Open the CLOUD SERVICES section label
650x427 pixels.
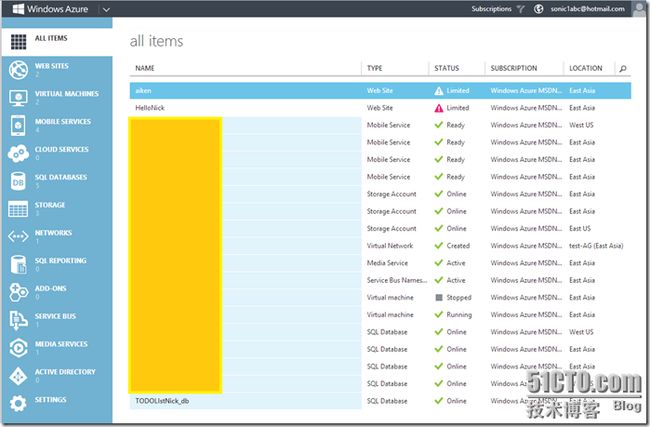[62, 149]
